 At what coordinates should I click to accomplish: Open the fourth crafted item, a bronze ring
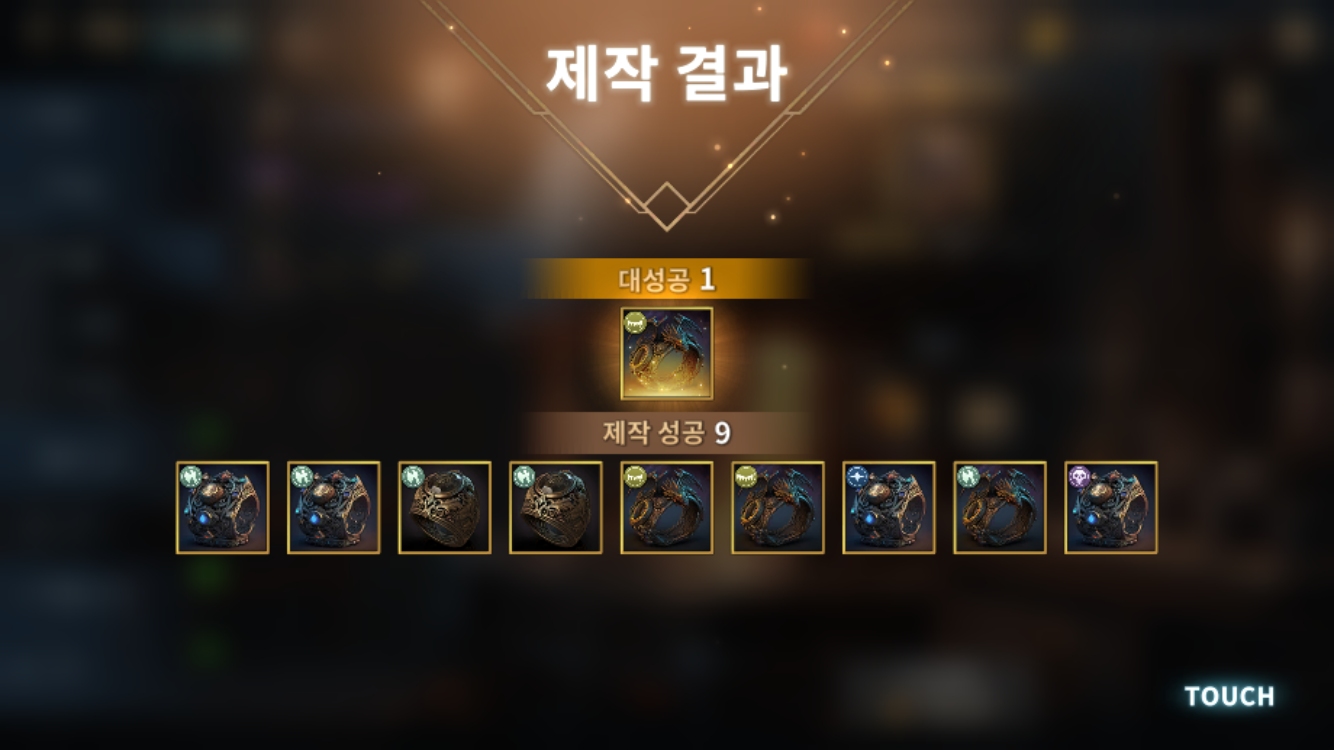[x=556, y=507]
